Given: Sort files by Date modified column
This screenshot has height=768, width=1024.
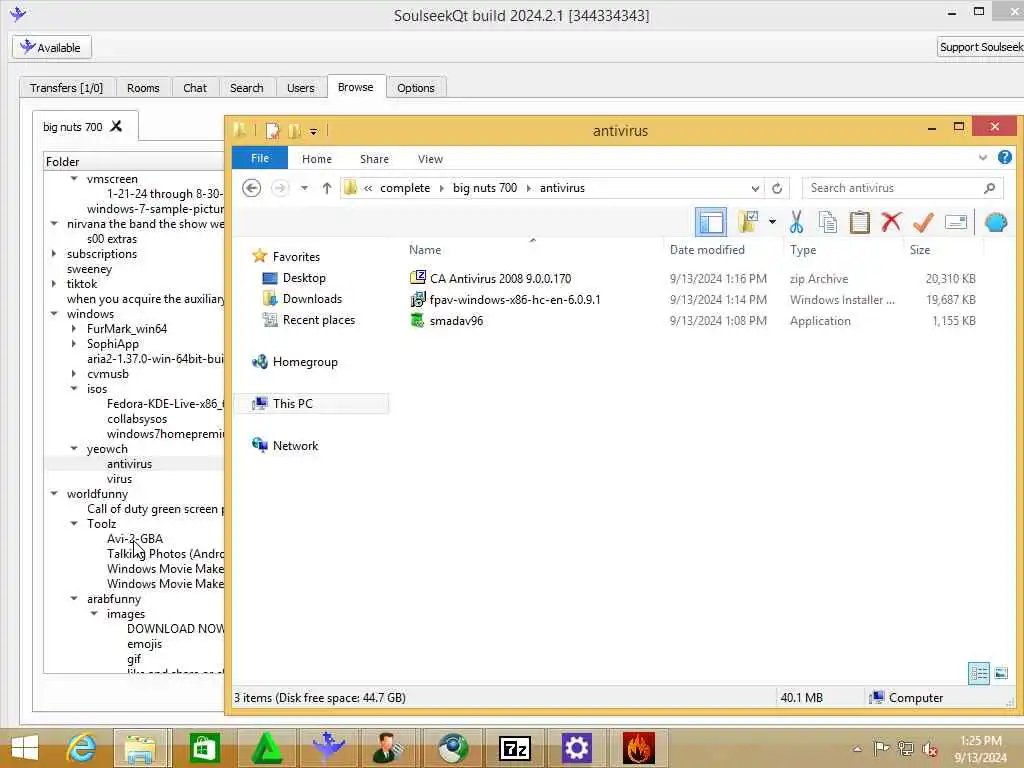Looking at the screenshot, I should 707,250.
